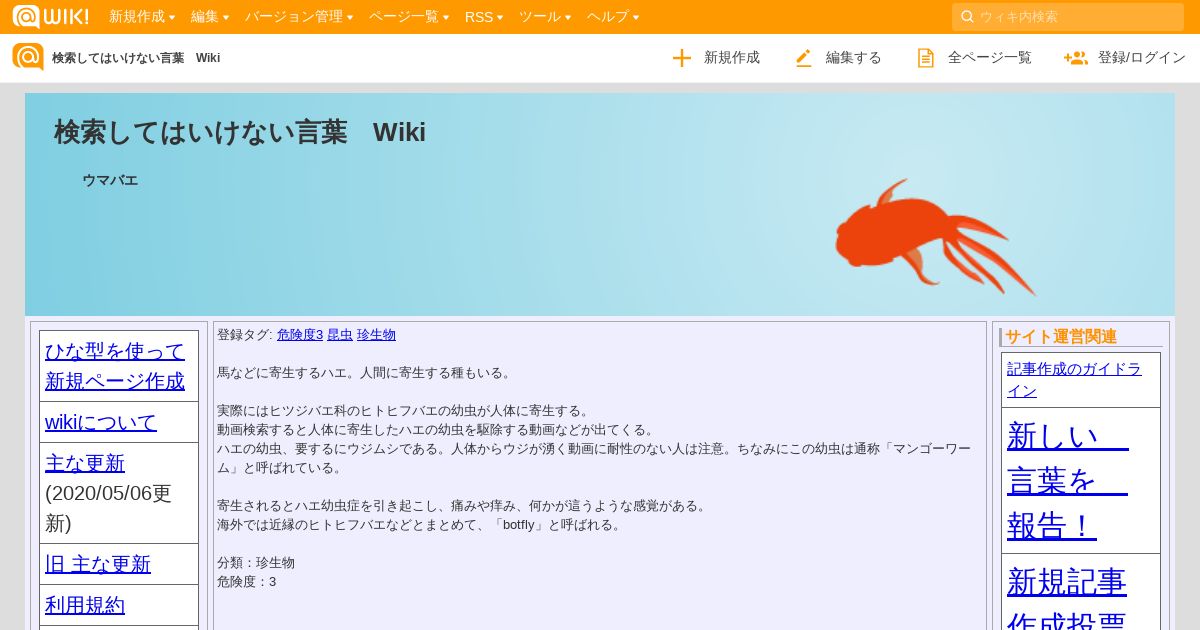The height and width of the screenshot is (630, 1200).
Task: Open 新規記事作成投票 link in right sidebar
Action: tap(1067, 598)
